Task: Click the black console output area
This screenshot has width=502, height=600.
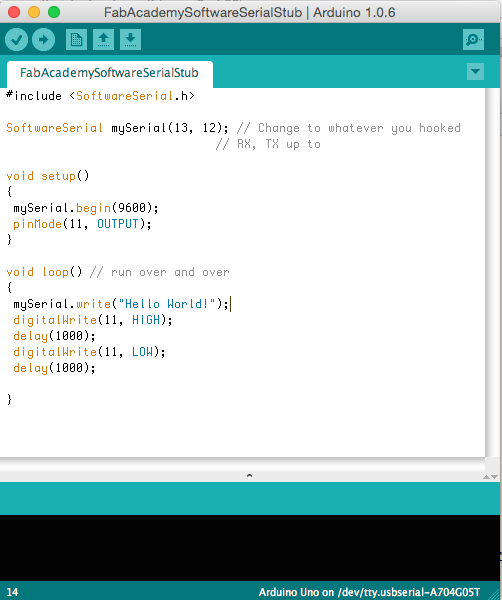Action: coord(250,548)
